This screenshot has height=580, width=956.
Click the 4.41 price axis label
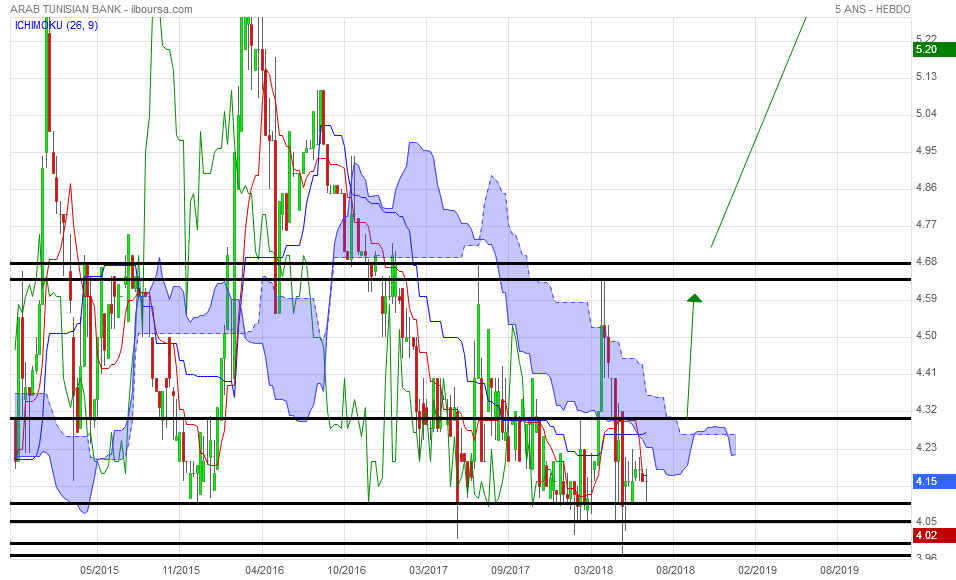tap(927, 373)
